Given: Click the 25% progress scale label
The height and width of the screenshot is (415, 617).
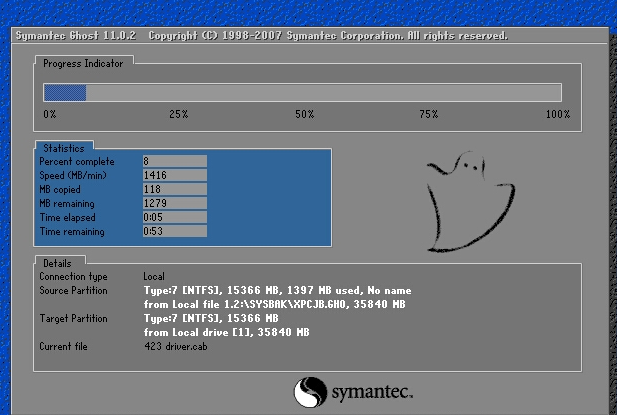Looking at the screenshot, I should click(178, 114).
